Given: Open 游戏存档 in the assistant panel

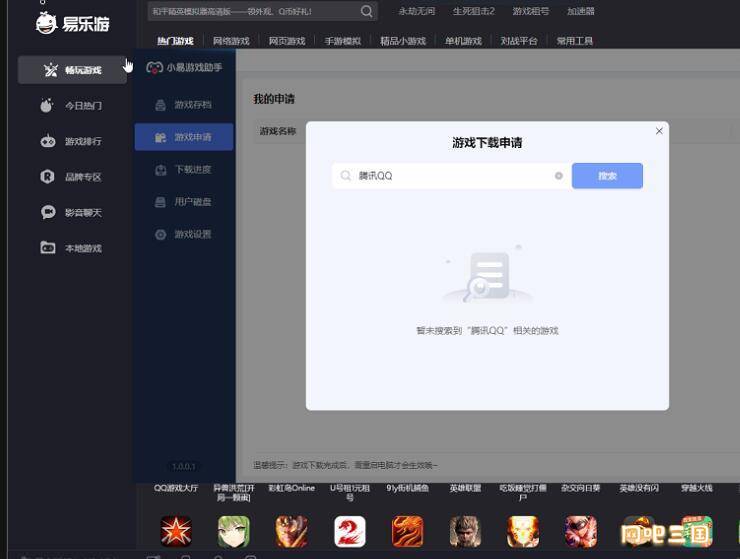Looking at the screenshot, I should tap(184, 105).
